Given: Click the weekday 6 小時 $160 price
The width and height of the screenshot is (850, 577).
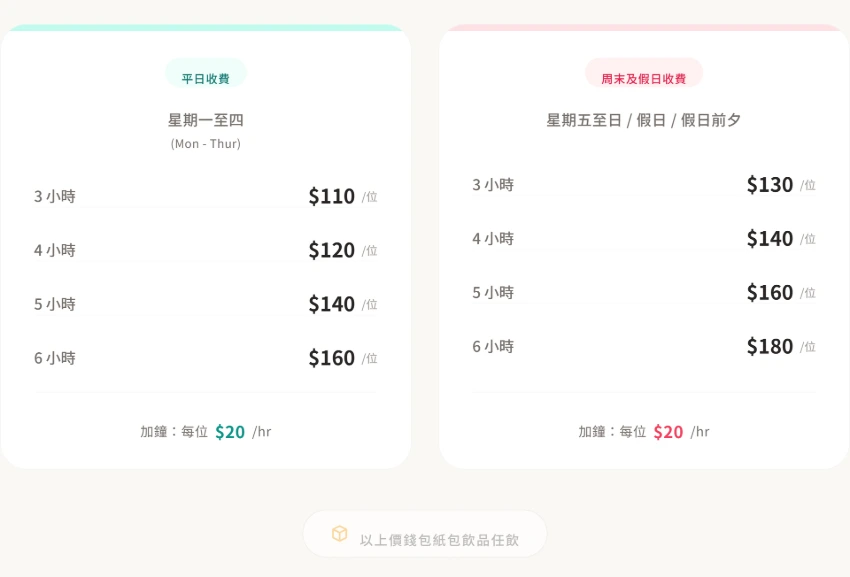Looking at the screenshot, I should coord(331,358).
